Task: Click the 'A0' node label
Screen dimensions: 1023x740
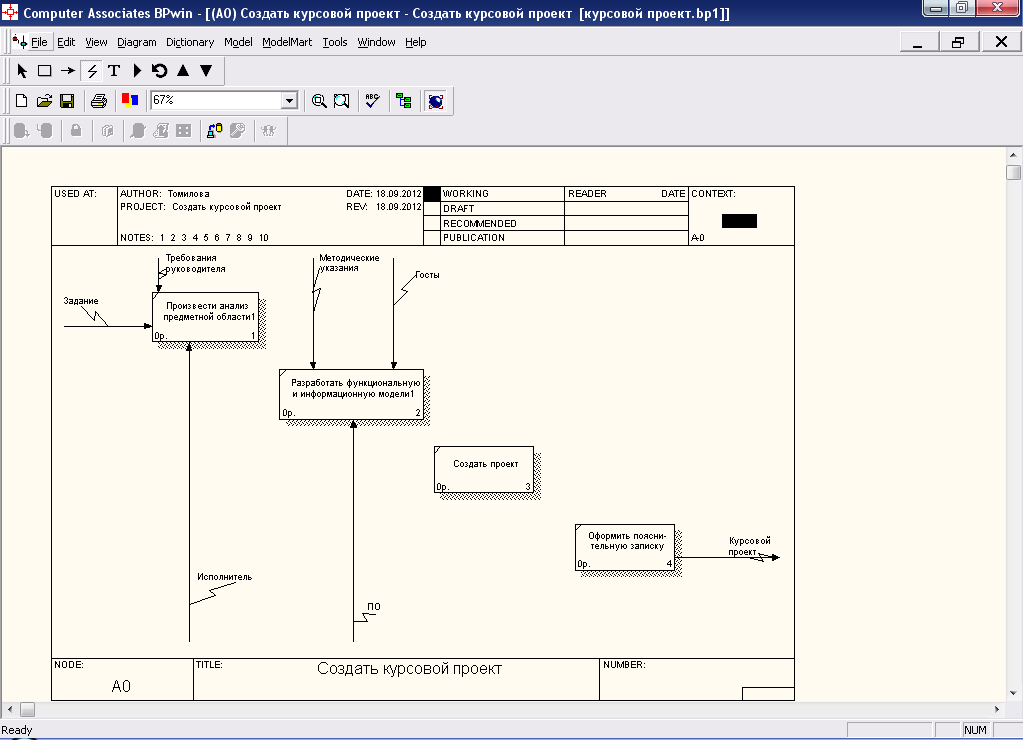Action: pos(121,686)
